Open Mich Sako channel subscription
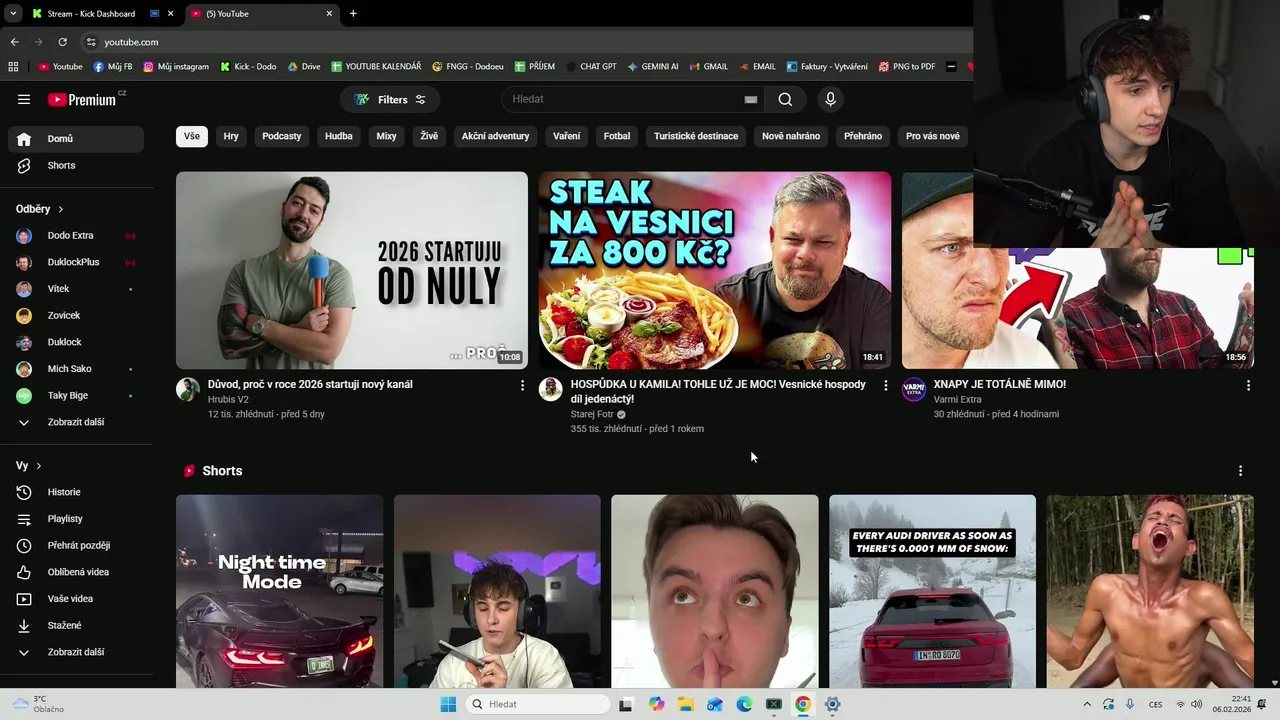Image resolution: width=1280 pixels, height=720 pixels. tap(76, 369)
